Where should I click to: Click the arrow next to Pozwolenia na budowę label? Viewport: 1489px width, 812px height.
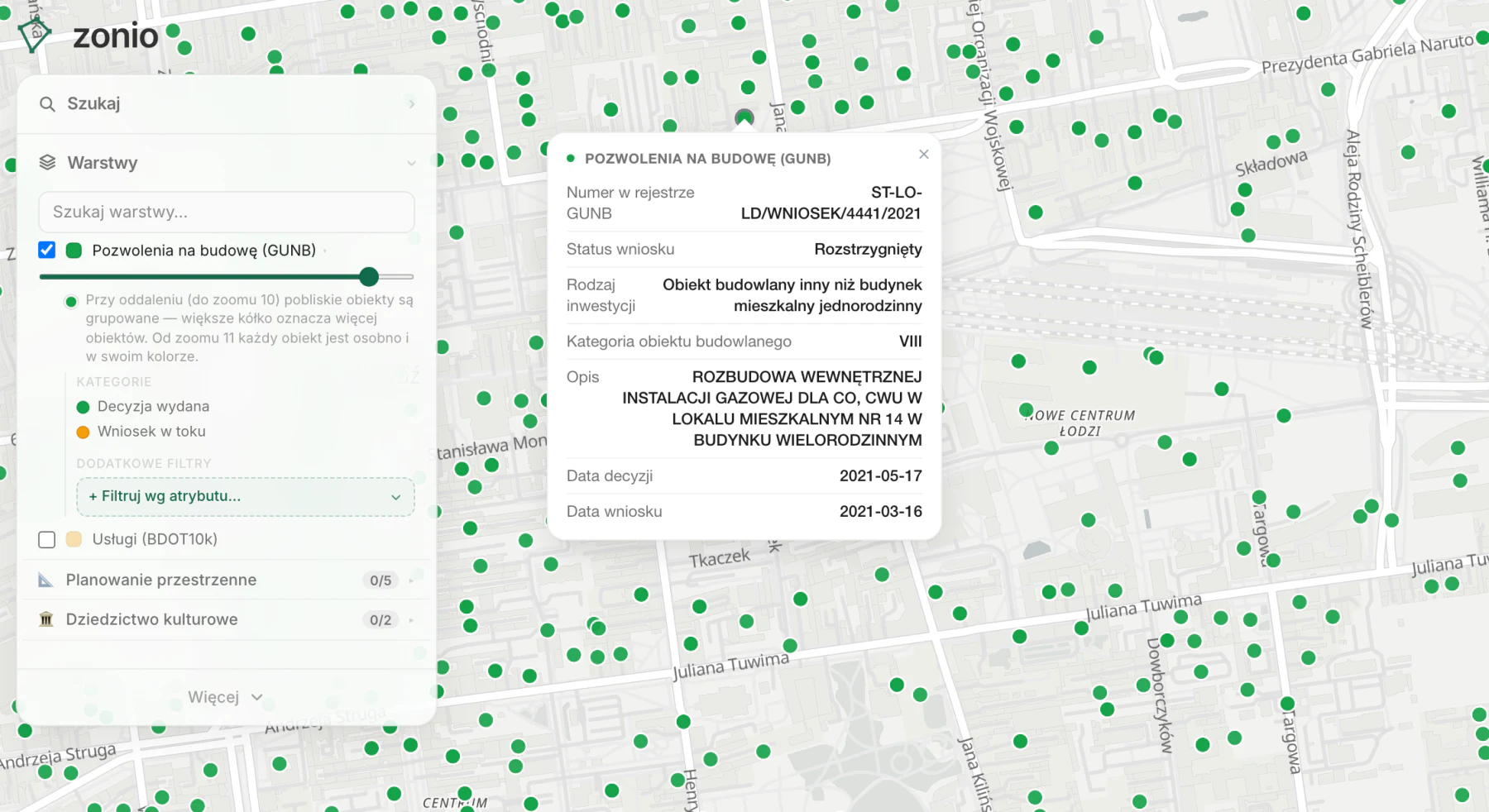coord(325,251)
